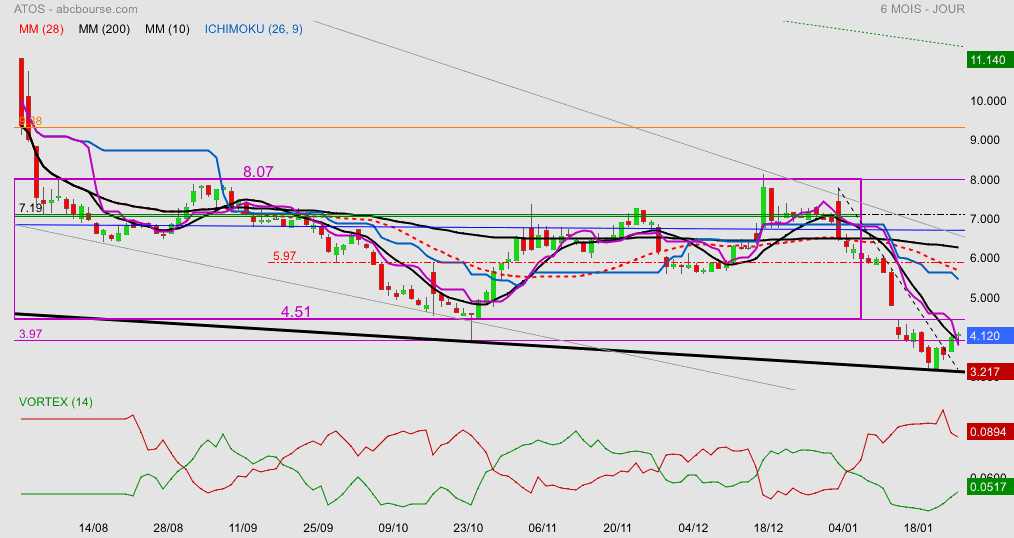Viewport: 1014px width, 538px height.
Task: Select the green 11.140 price tag
Action: pyautogui.click(x=990, y=61)
